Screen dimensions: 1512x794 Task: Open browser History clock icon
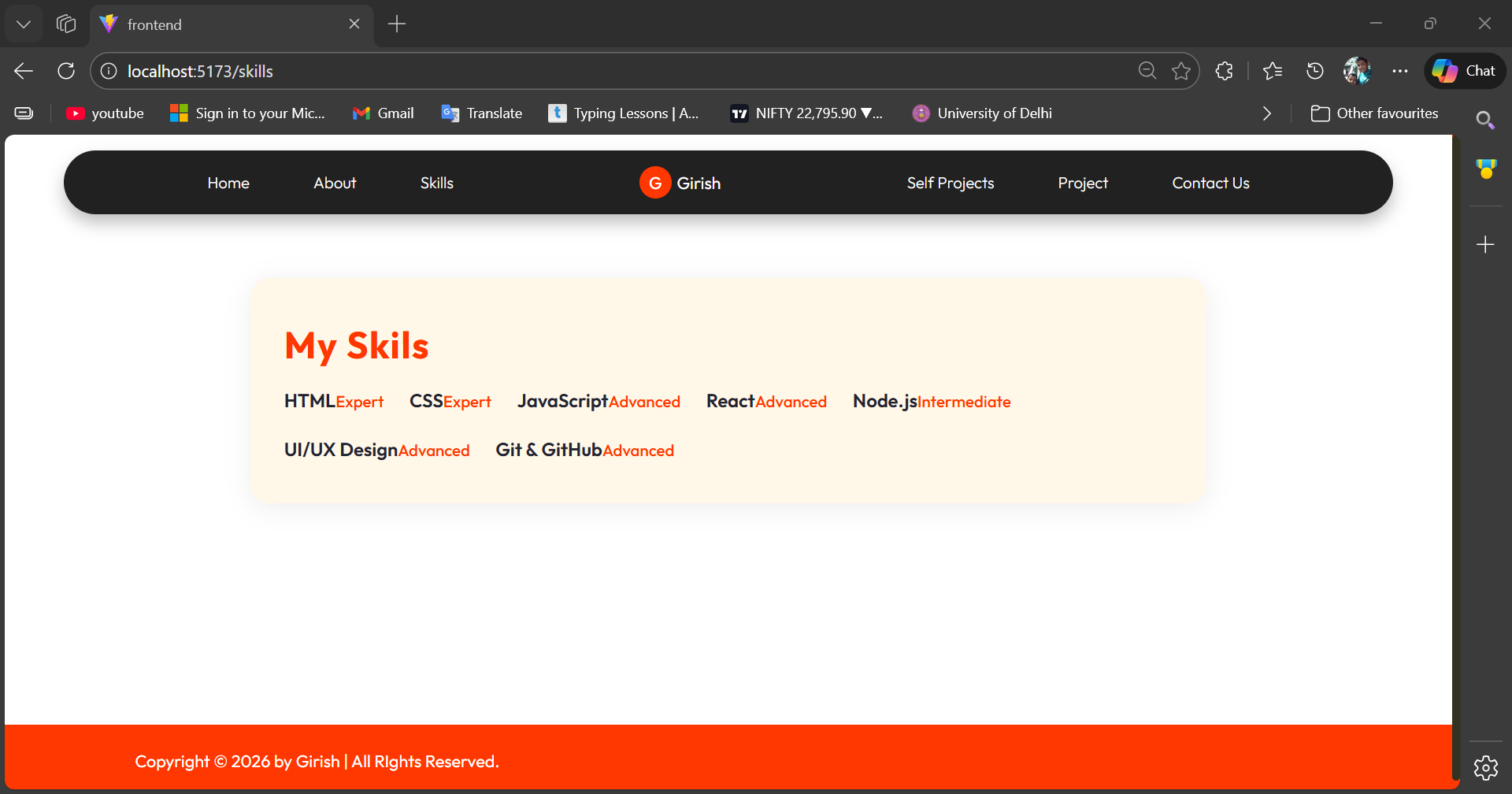1314,71
